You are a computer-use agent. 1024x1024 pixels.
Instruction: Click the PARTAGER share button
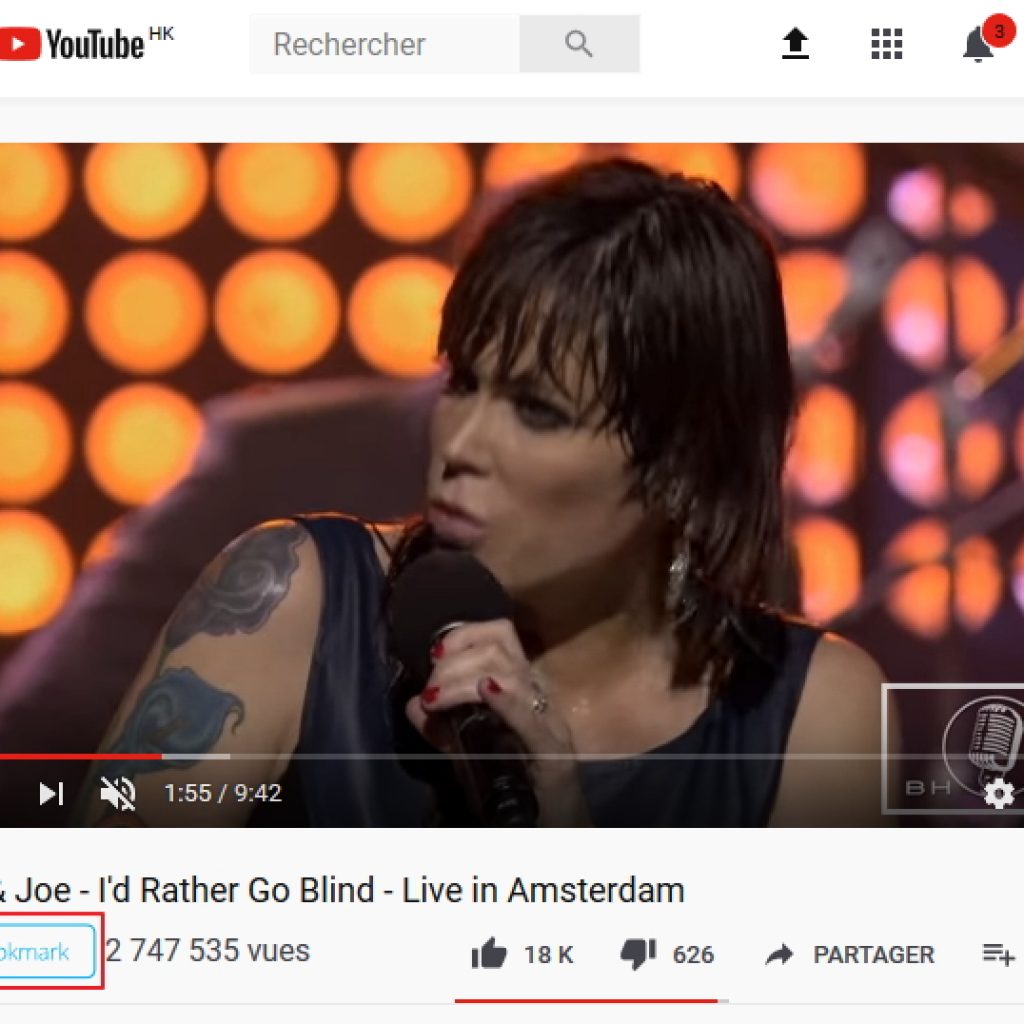coord(851,954)
